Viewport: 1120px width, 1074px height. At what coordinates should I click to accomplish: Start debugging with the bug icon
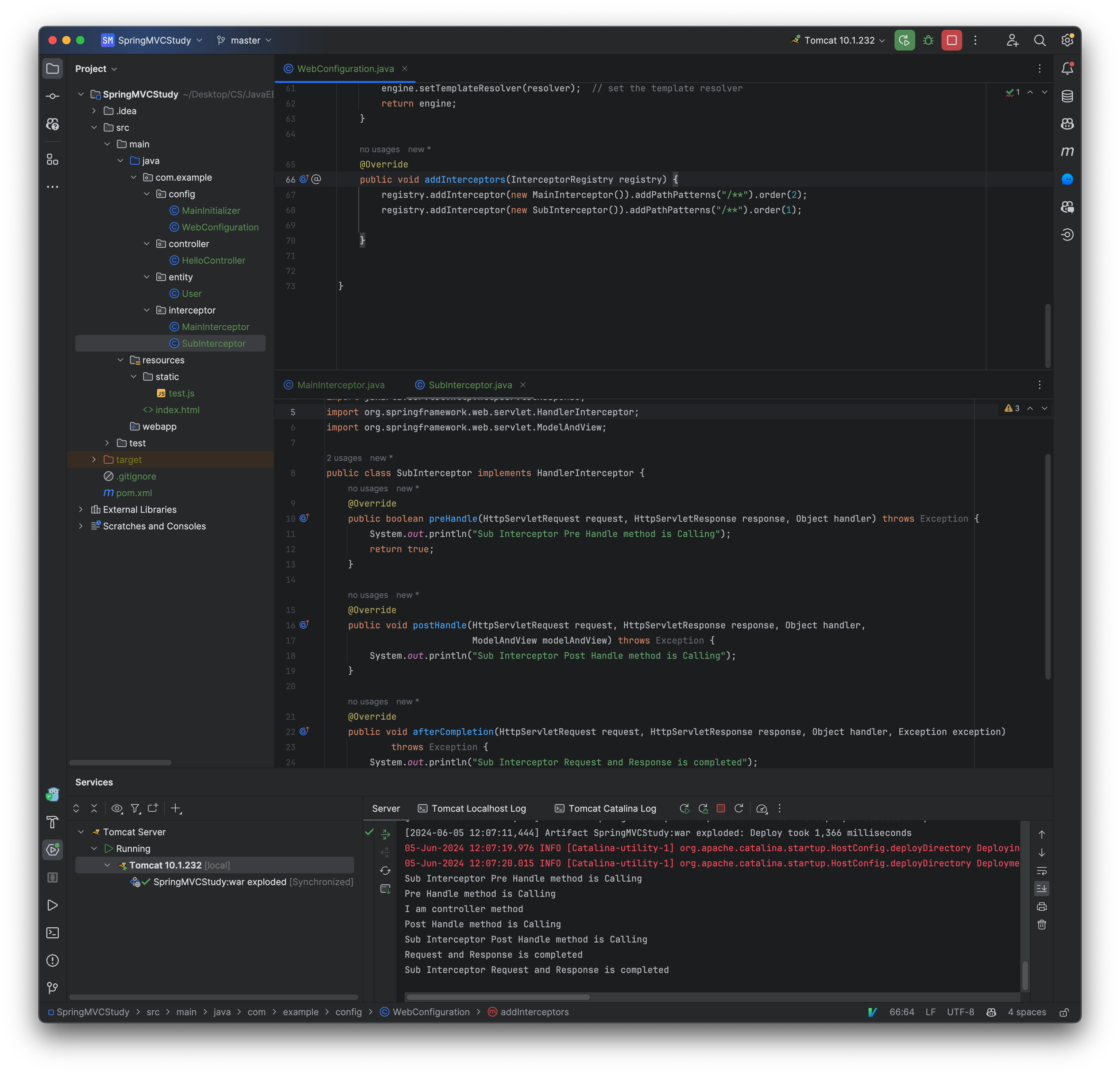coord(927,40)
